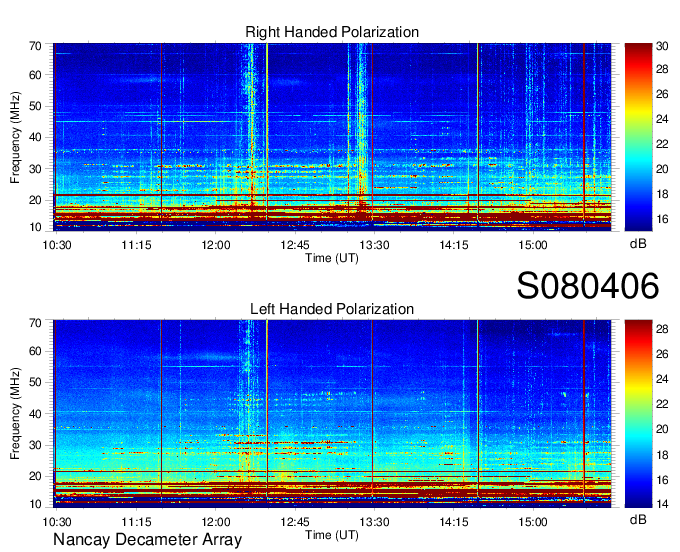This screenshot has height=552, width=680.
Task: Click the 11:15 time tick of lower plot
Action: [136, 522]
